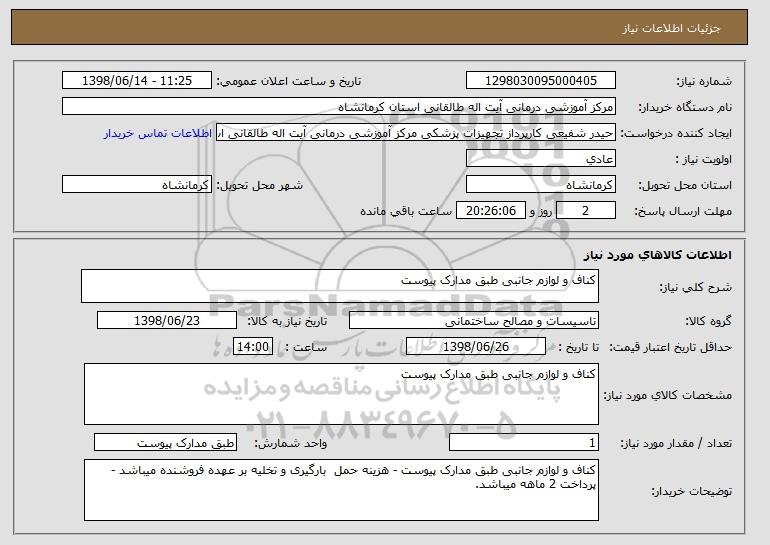
Task: Click the price validity date 1398/06/26
Action: click(476, 347)
